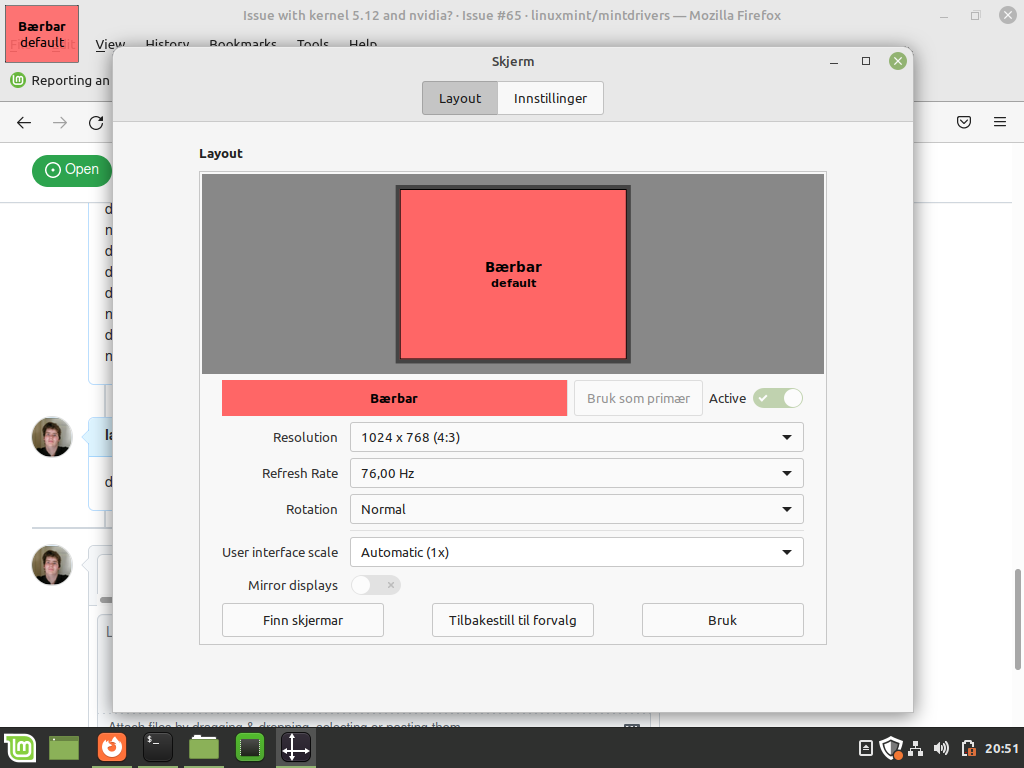Select the Layout tab in Skjerm
The width and height of the screenshot is (1024, 768).
click(459, 97)
